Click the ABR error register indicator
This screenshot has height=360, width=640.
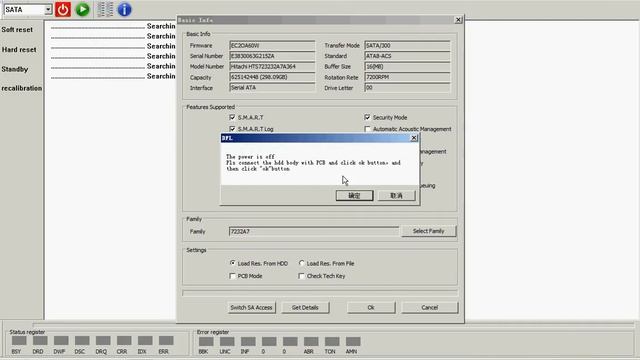(x=311, y=341)
